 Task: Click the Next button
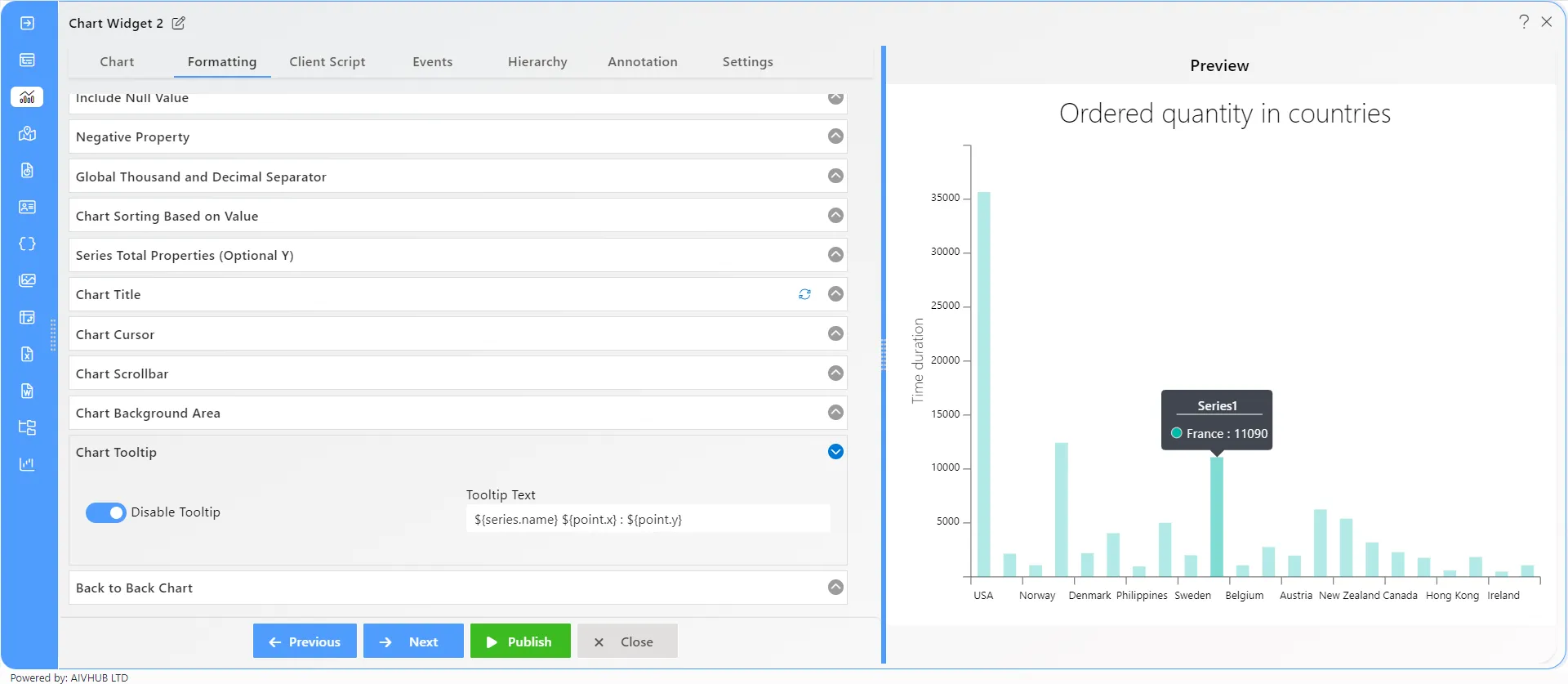click(x=413, y=642)
